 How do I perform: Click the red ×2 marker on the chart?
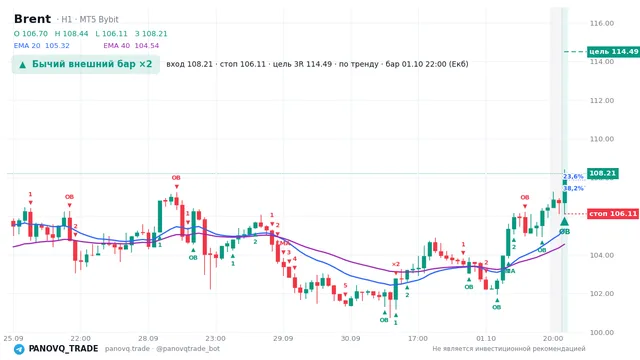(396, 264)
